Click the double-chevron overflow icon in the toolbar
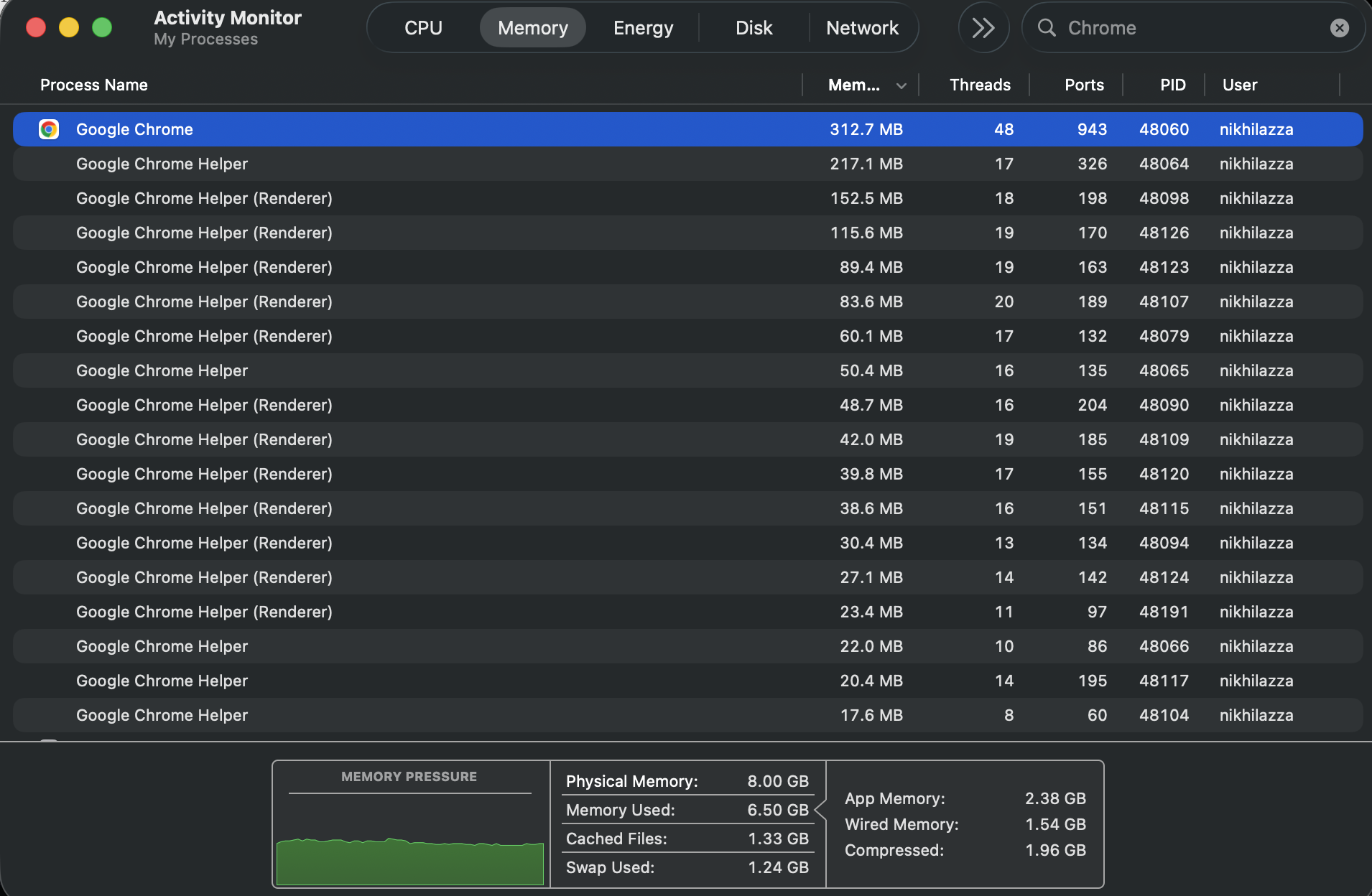 coord(983,27)
